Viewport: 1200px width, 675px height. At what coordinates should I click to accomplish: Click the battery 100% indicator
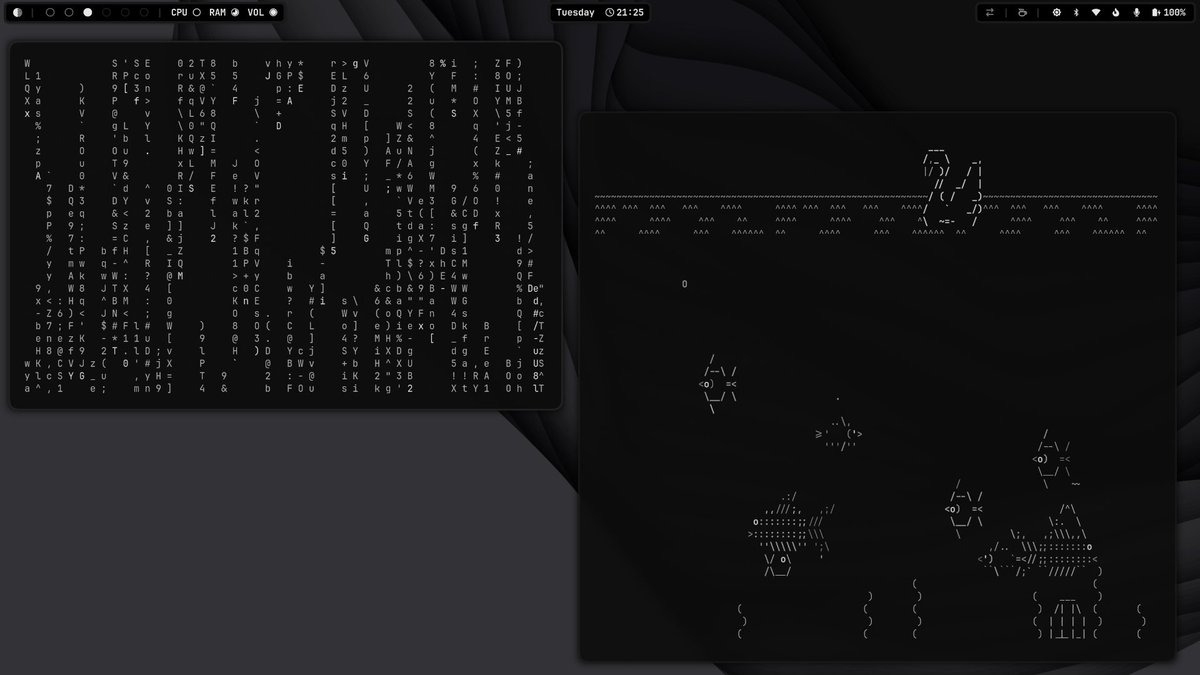click(1169, 12)
